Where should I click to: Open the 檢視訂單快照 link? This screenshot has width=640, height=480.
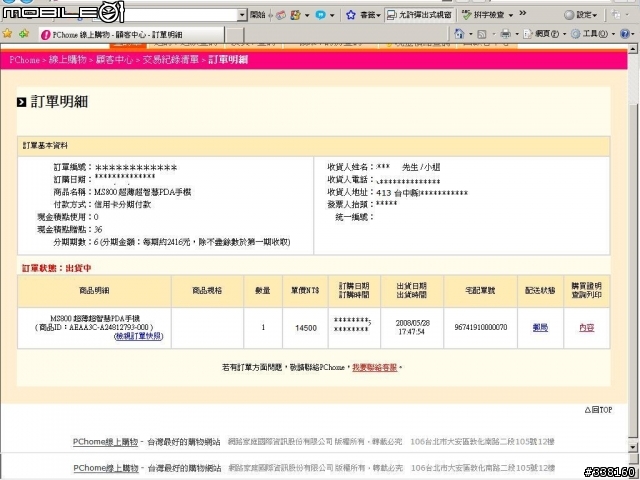[139, 336]
